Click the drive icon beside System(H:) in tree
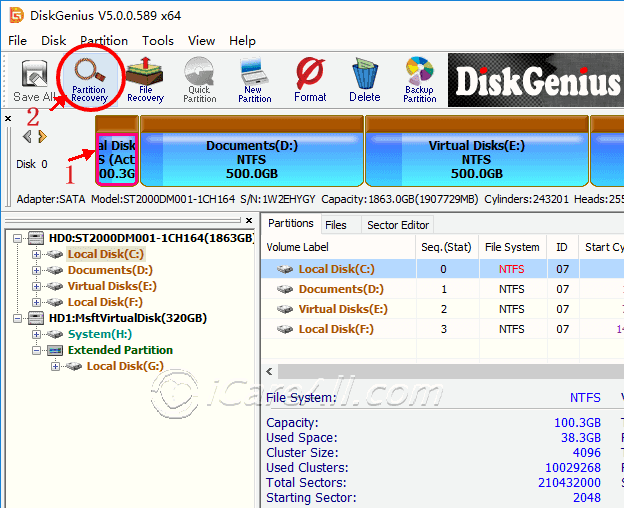 pos(55,334)
